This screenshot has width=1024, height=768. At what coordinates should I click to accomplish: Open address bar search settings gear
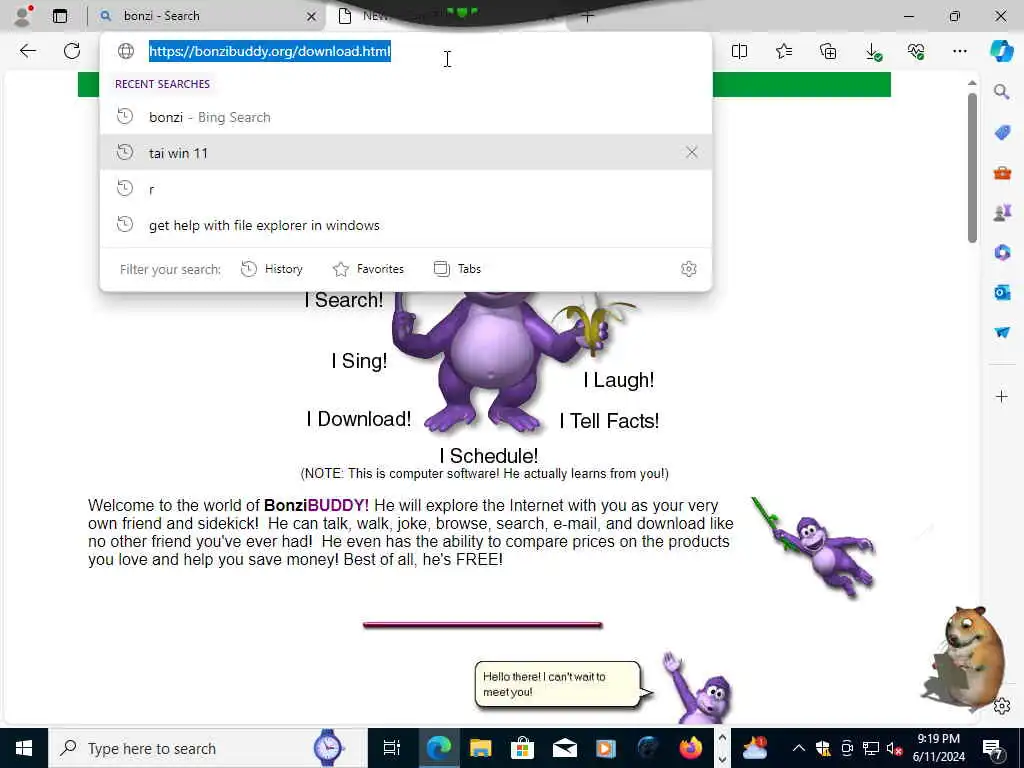pos(688,269)
